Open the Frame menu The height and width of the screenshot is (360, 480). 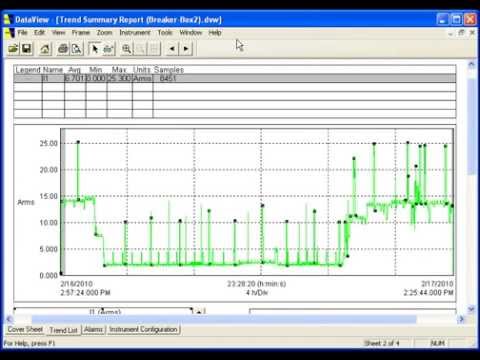click(x=81, y=33)
